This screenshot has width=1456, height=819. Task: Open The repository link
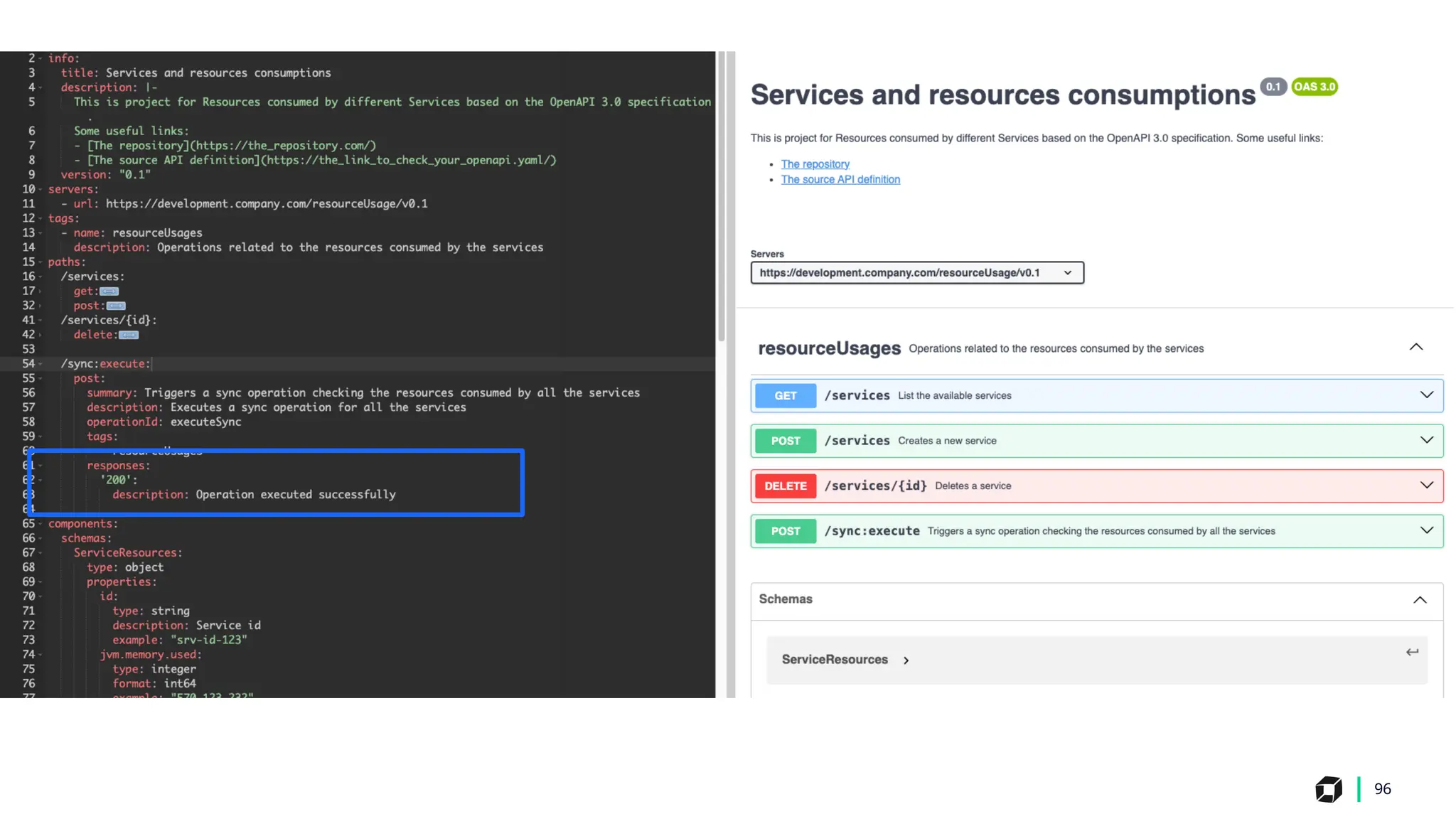tap(815, 164)
